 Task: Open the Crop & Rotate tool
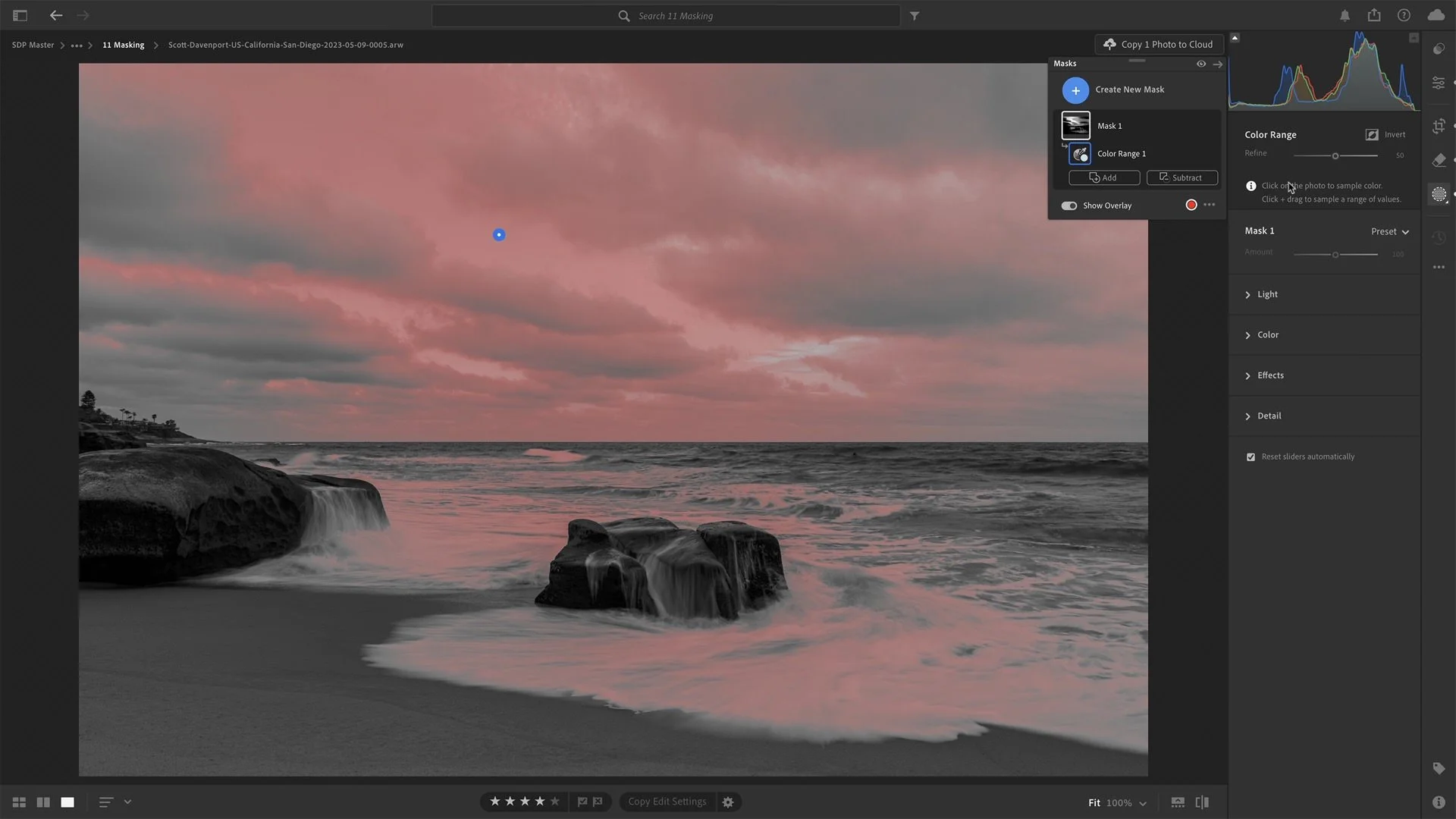pyautogui.click(x=1439, y=127)
